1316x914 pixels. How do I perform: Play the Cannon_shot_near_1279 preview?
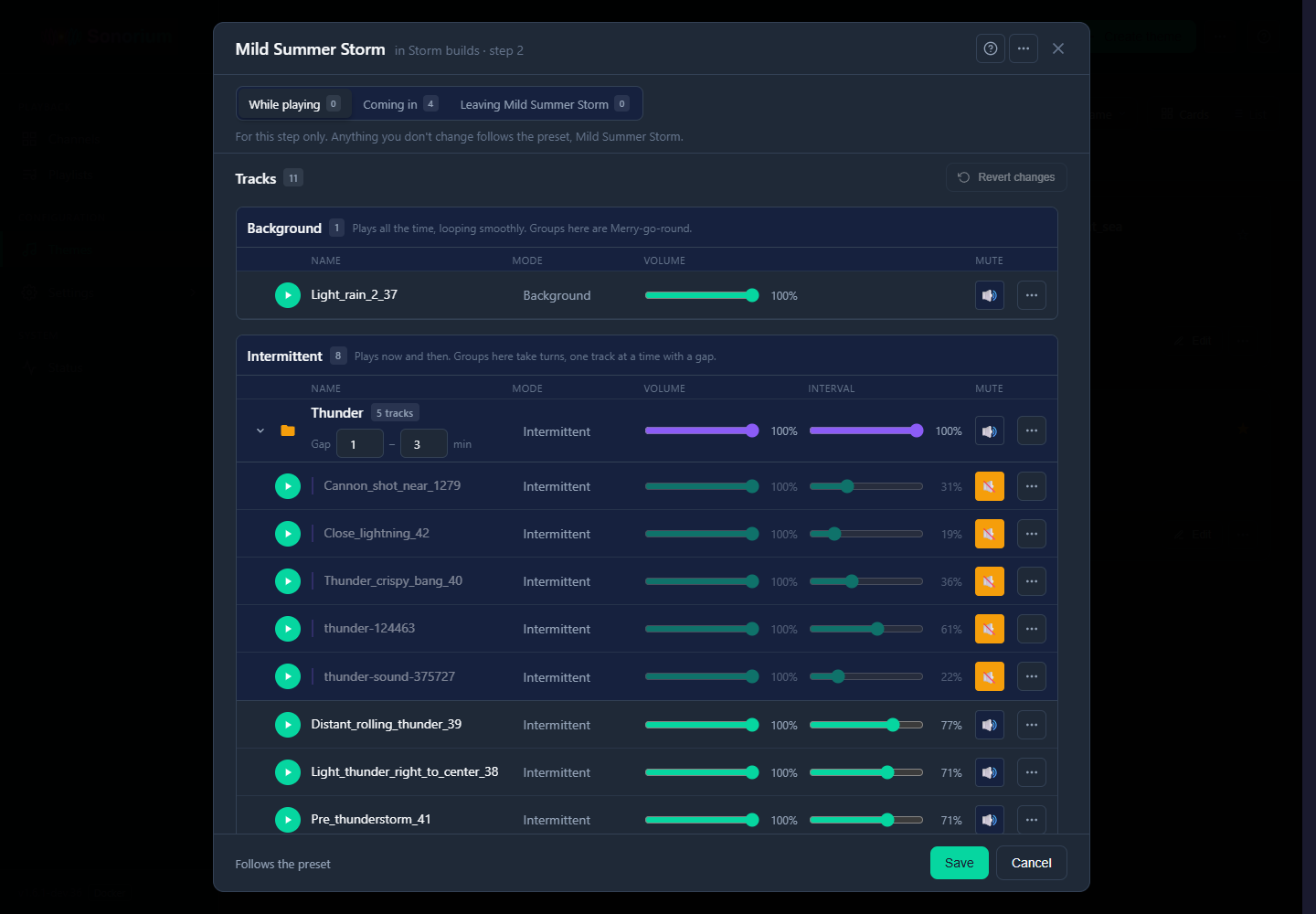[x=288, y=486]
